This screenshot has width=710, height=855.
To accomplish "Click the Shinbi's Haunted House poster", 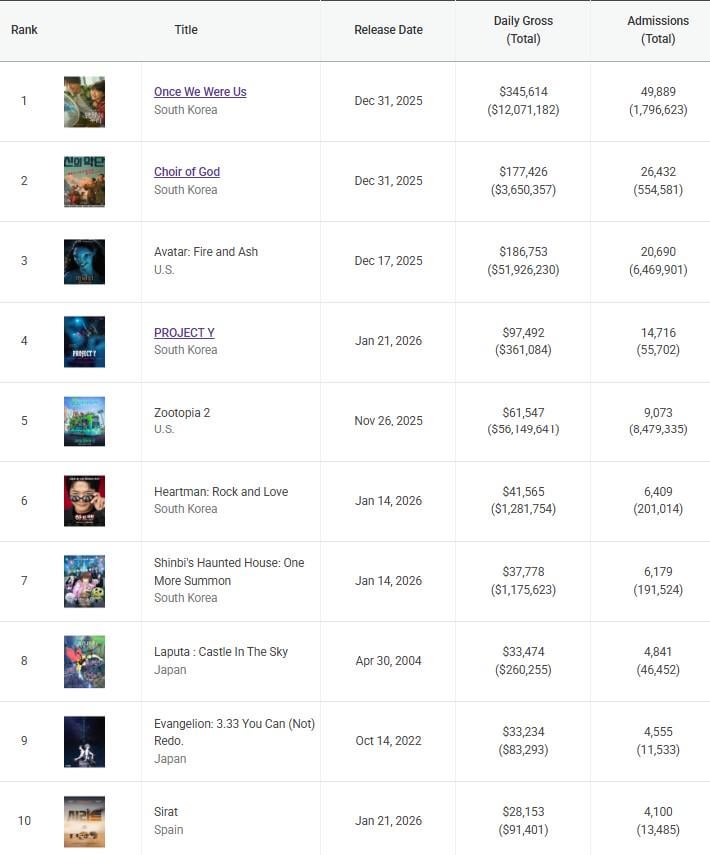I will 84,581.
